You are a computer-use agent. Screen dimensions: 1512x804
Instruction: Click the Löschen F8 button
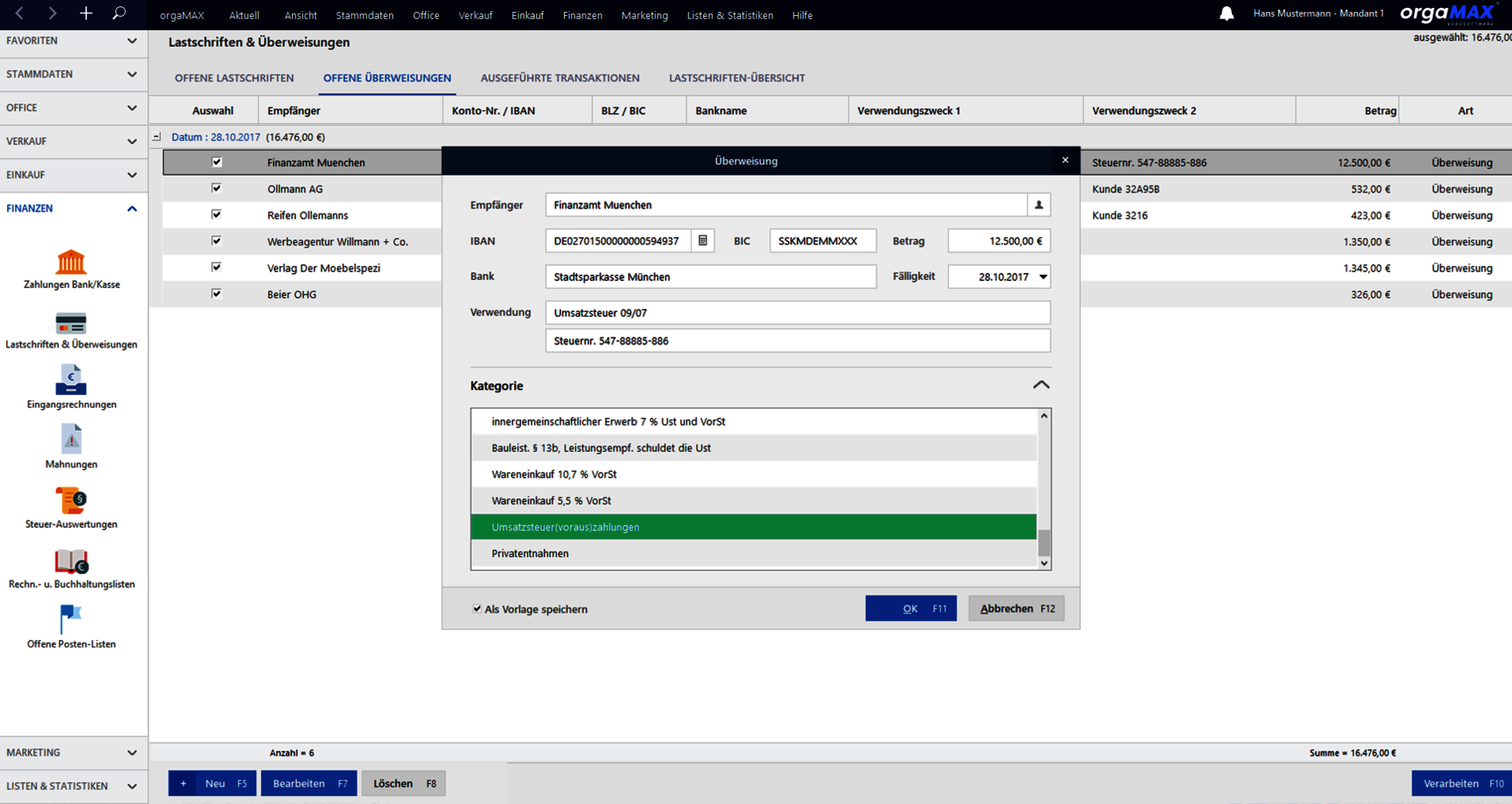[x=403, y=783]
